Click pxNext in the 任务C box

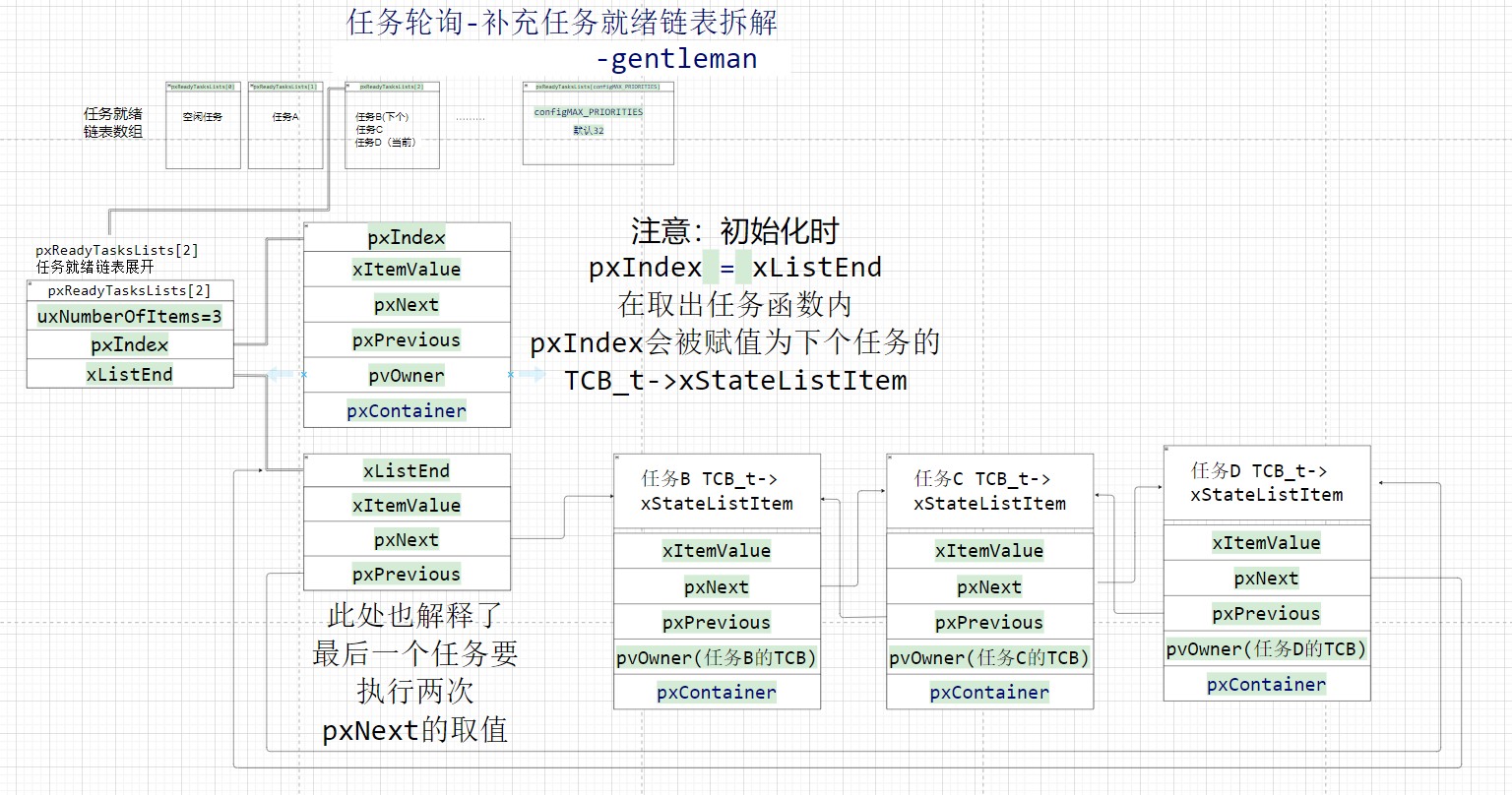(989, 587)
